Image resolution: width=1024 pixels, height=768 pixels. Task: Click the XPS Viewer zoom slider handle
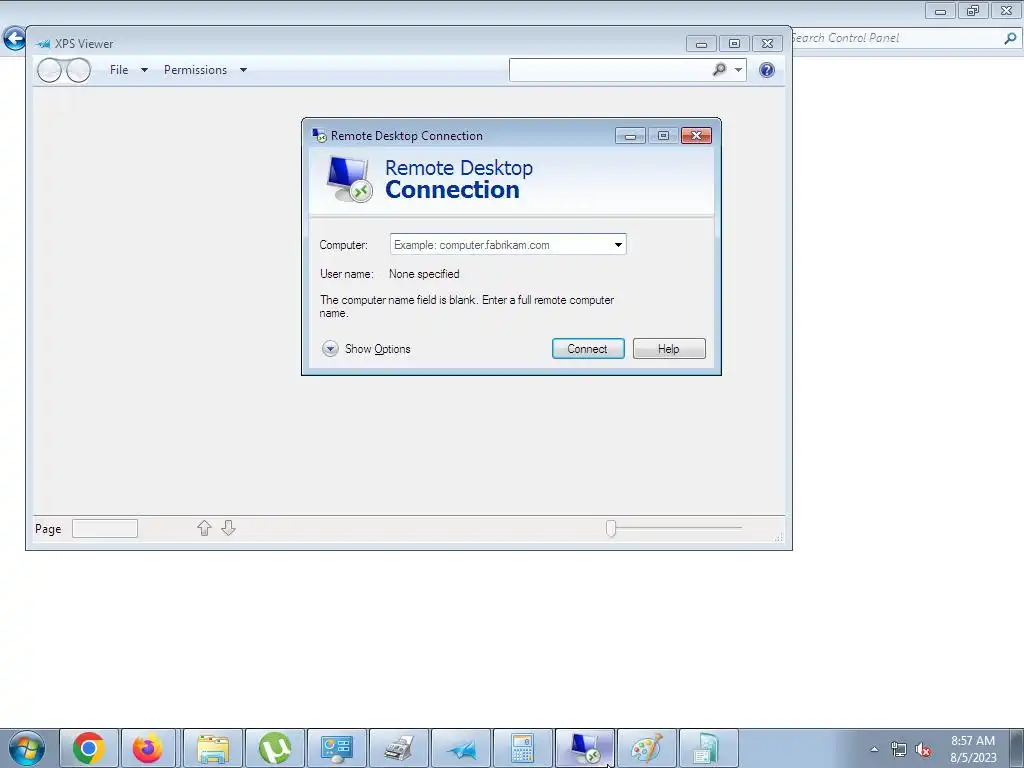[x=611, y=528]
